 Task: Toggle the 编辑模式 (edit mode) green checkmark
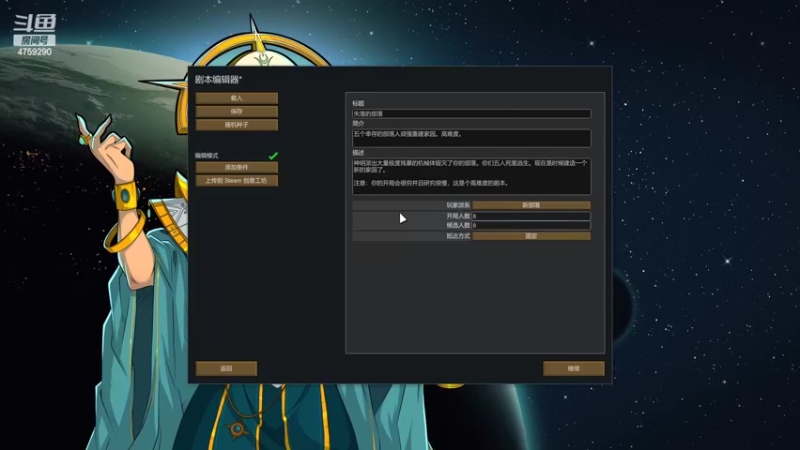tap(273, 156)
